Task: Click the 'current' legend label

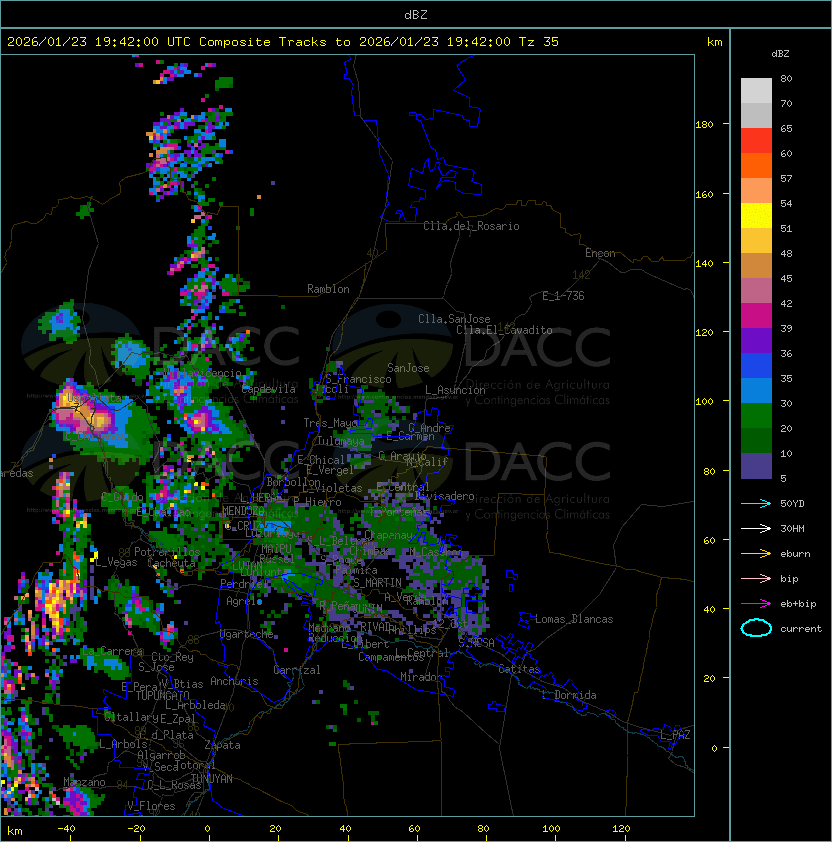Action: 801,629
